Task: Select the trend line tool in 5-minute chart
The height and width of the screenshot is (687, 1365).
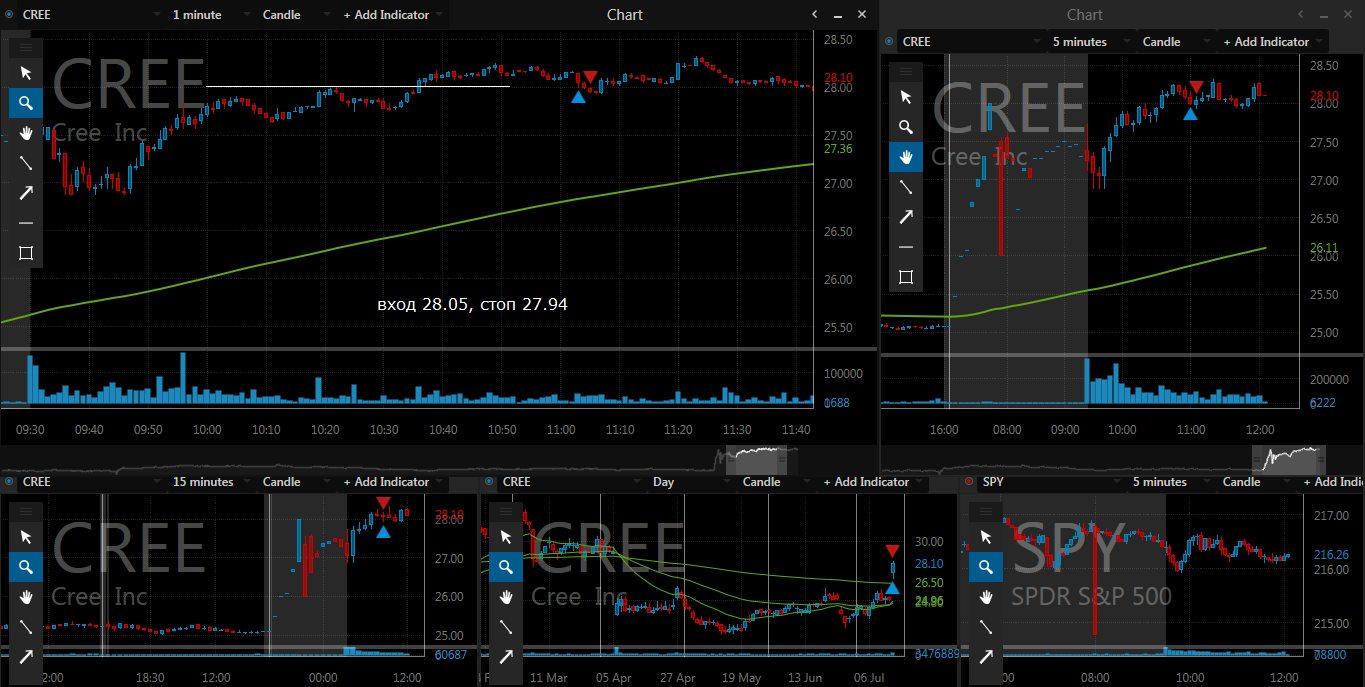Action: (906, 186)
